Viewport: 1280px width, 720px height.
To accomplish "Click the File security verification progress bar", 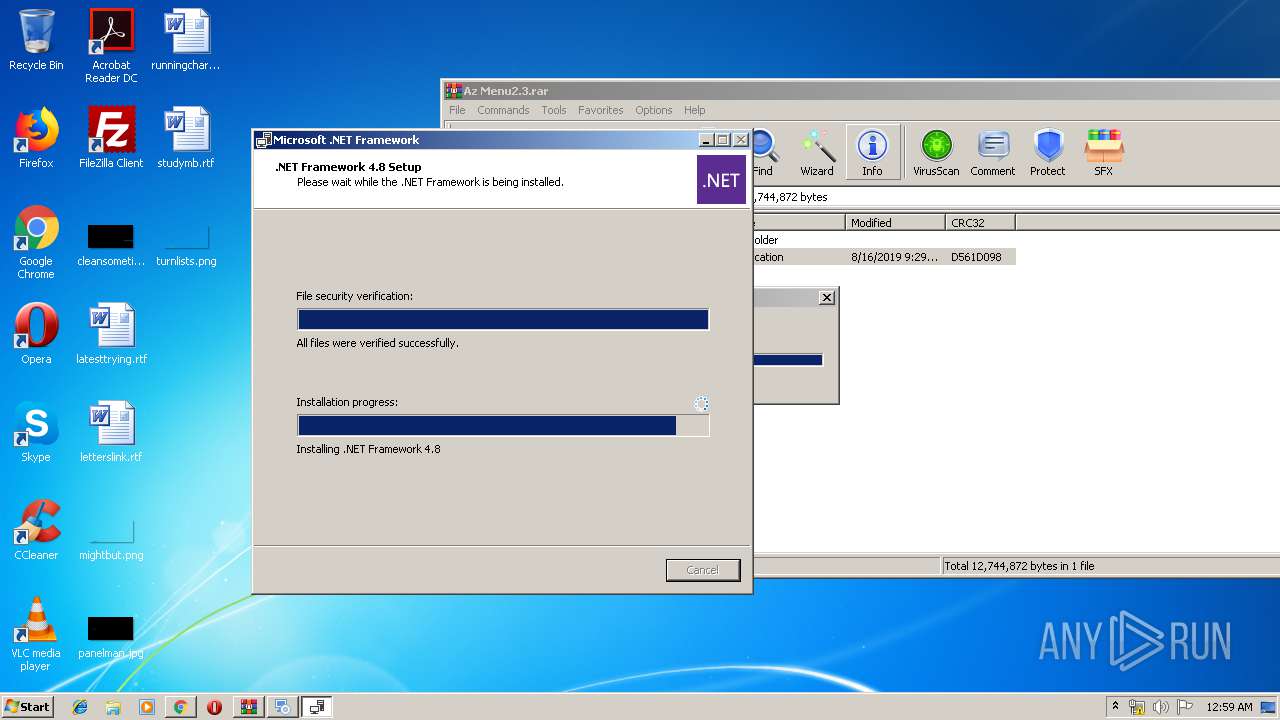I will [503, 319].
